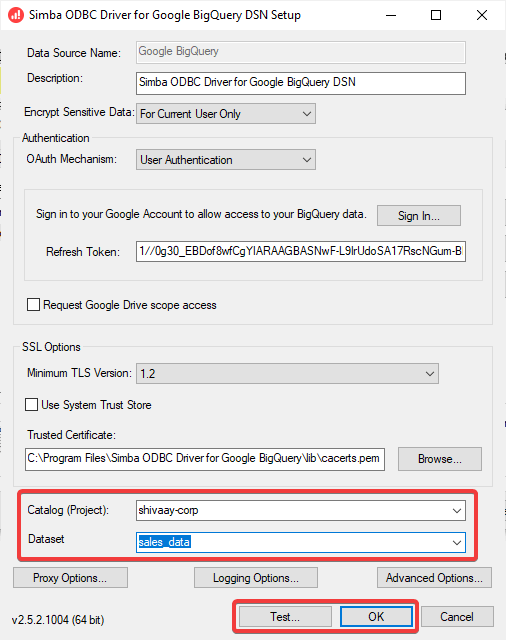The height and width of the screenshot is (640, 506).
Task: Click the "Minimum TLS Version:" label
Action: (x=79, y=373)
